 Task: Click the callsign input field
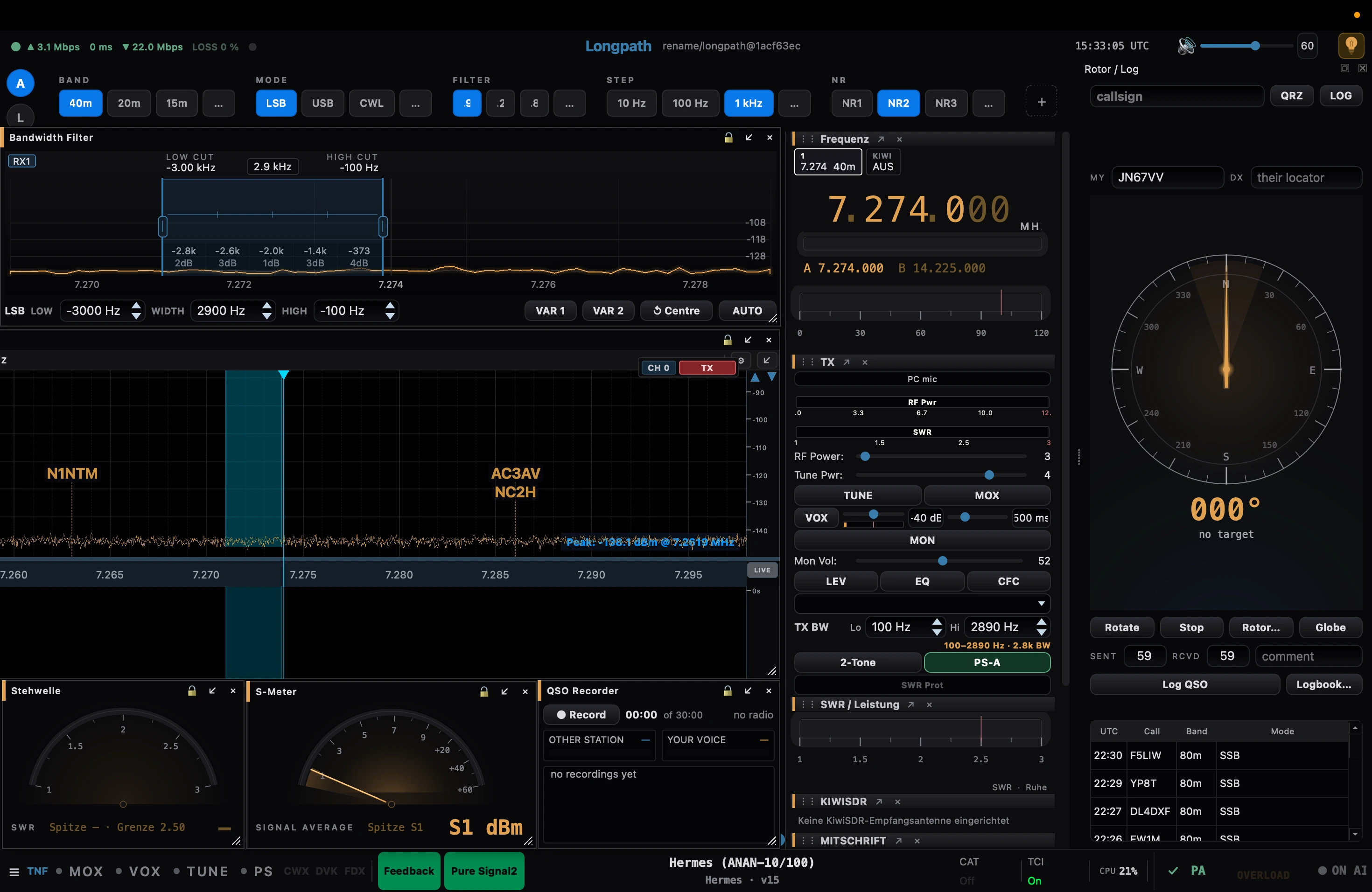coord(1176,96)
